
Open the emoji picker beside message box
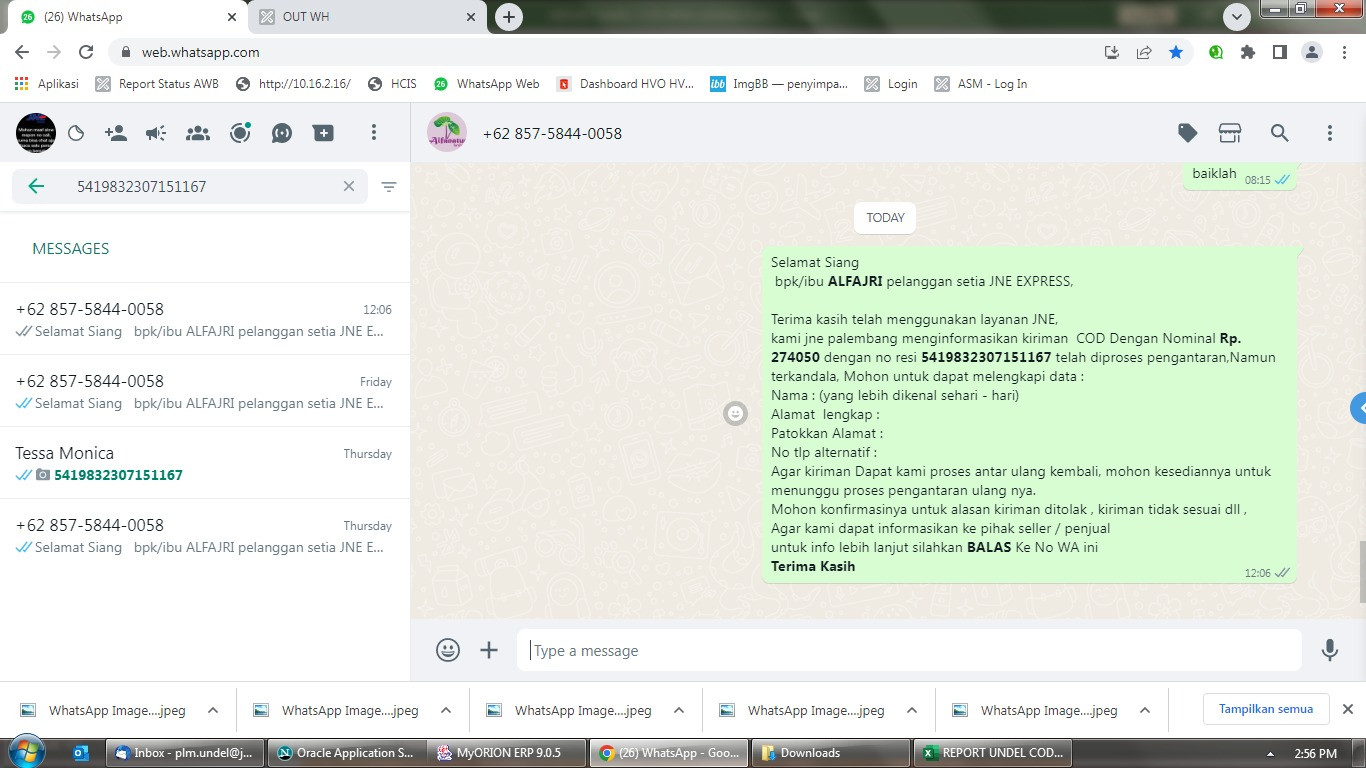[448, 650]
